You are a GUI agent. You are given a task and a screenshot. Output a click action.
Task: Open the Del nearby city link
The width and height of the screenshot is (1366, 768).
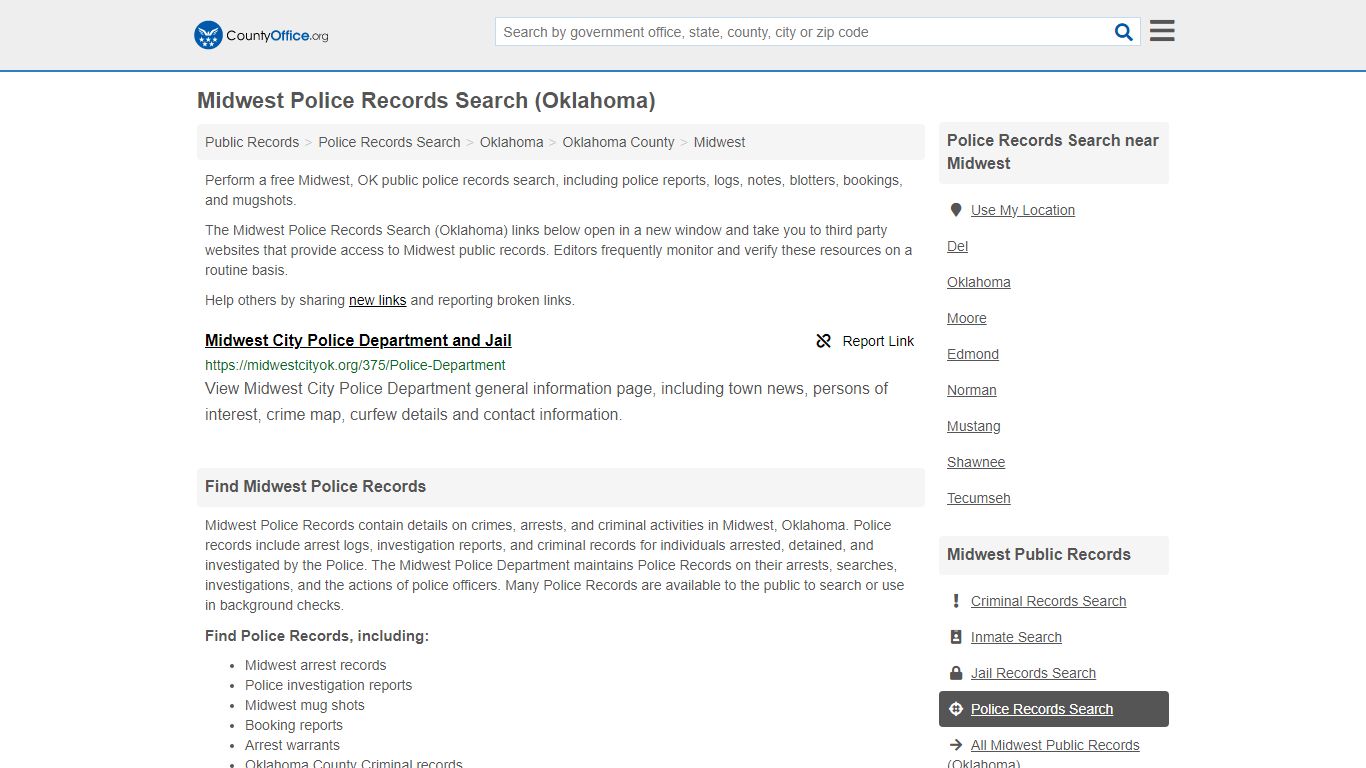(x=957, y=246)
